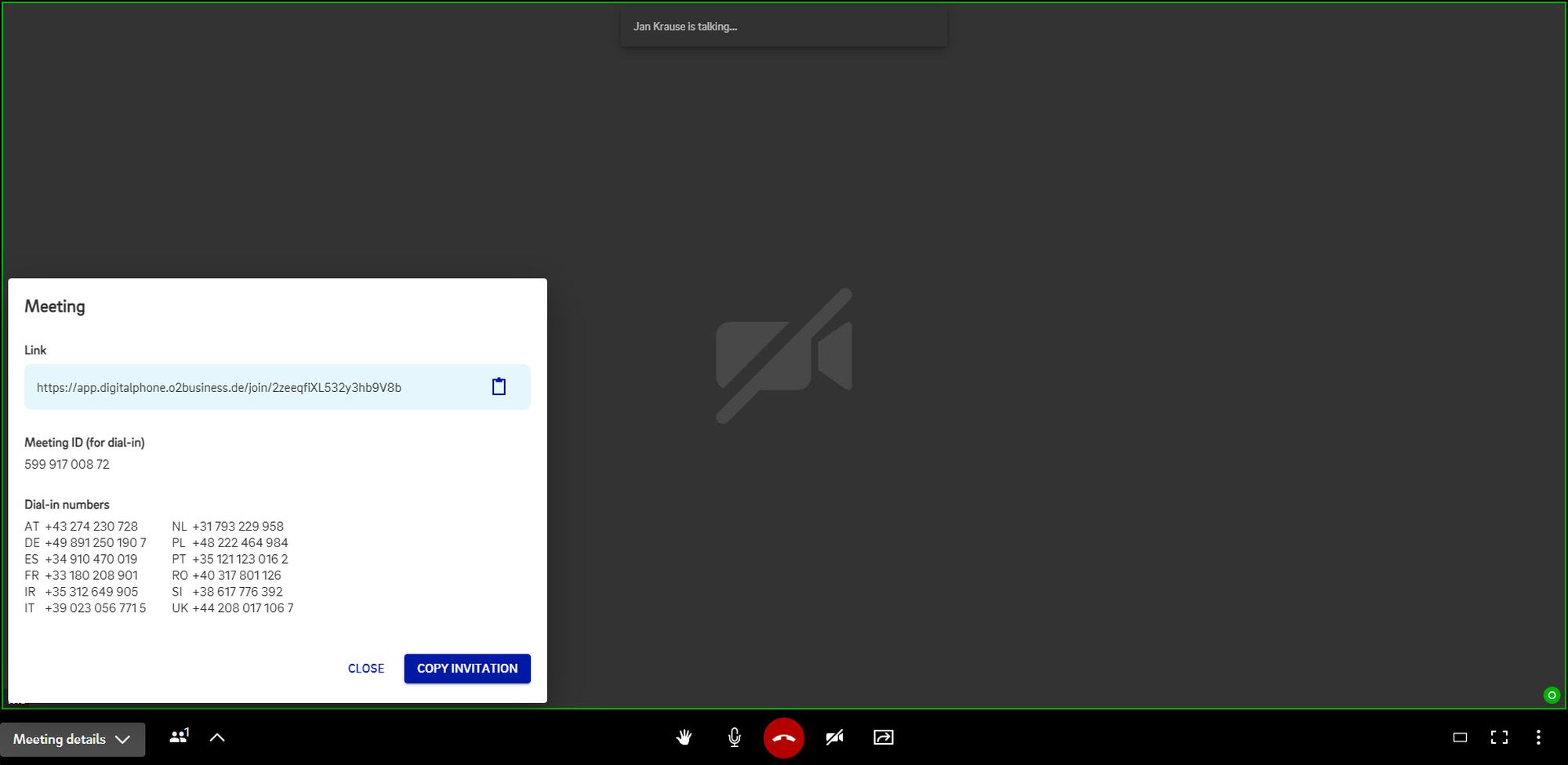This screenshot has height=765, width=1568.
Task: Open the participants list
Action: tap(179, 737)
